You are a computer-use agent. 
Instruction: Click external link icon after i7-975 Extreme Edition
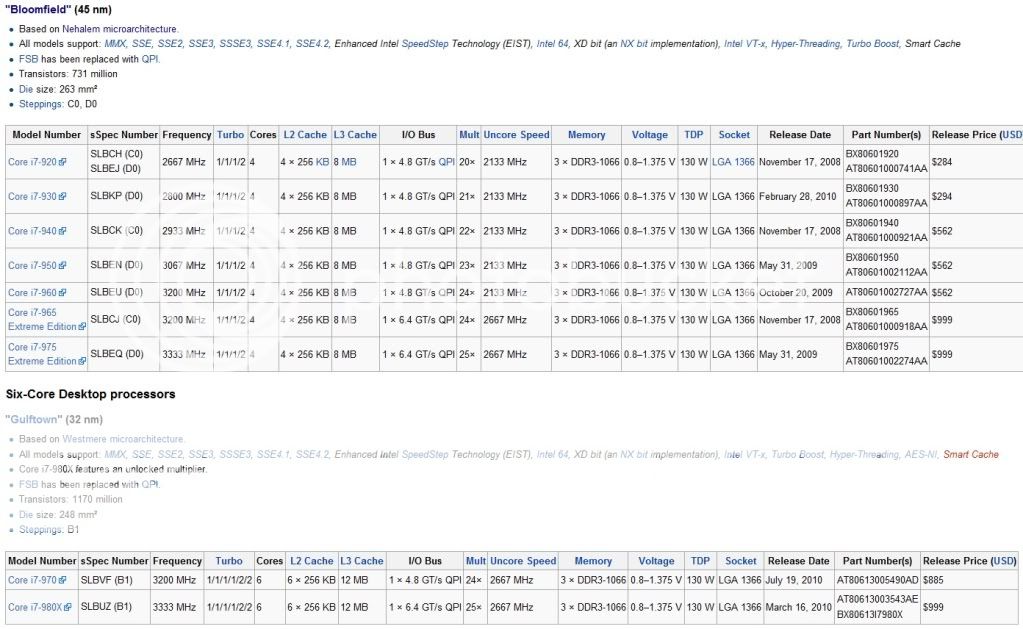click(81, 361)
